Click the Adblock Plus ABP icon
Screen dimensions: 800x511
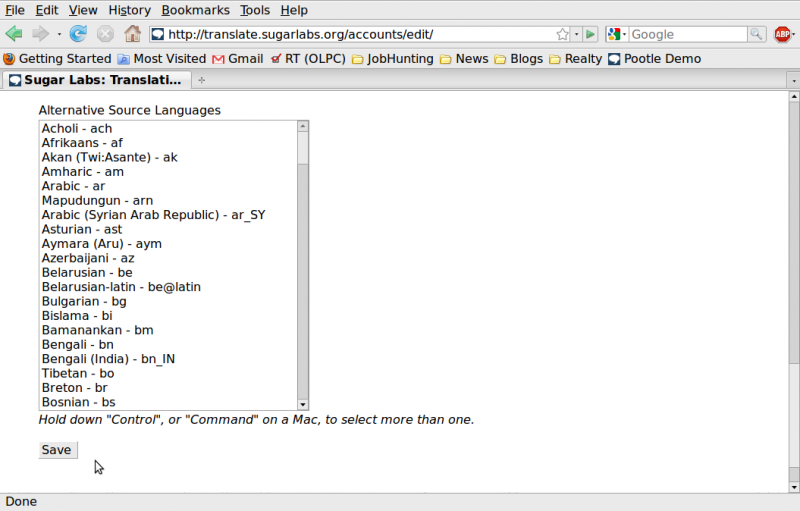click(783, 34)
